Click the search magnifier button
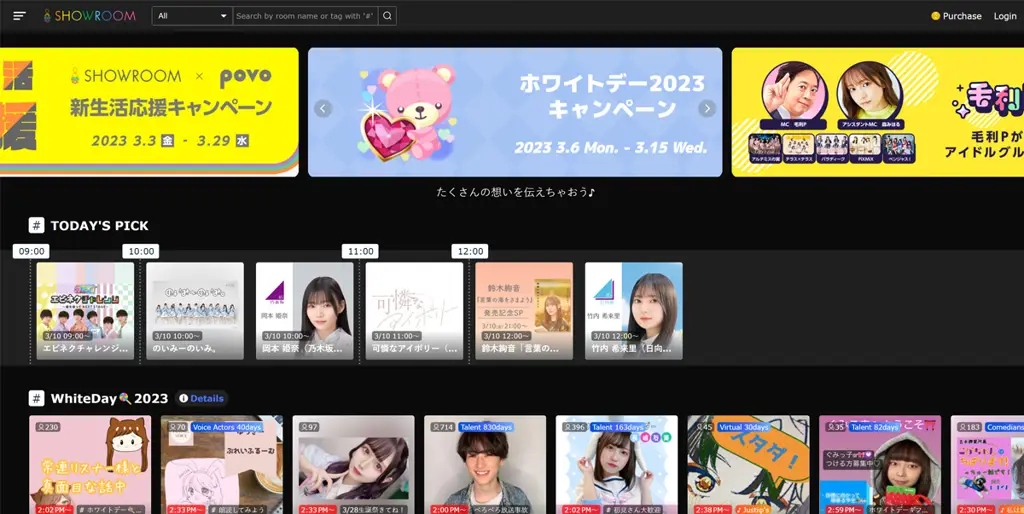The image size is (1024, 514). pos(387,16)
